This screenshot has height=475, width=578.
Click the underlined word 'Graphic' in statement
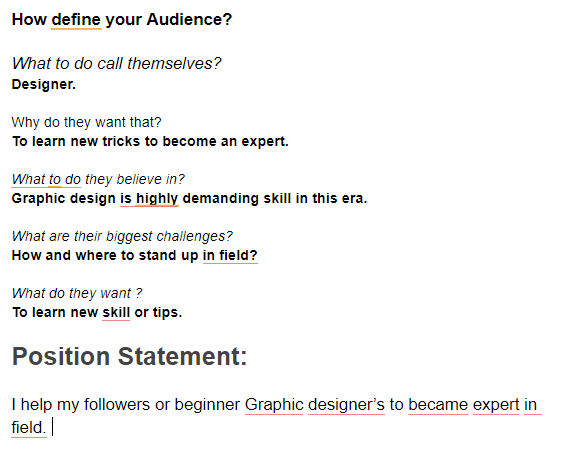(274, 405)
